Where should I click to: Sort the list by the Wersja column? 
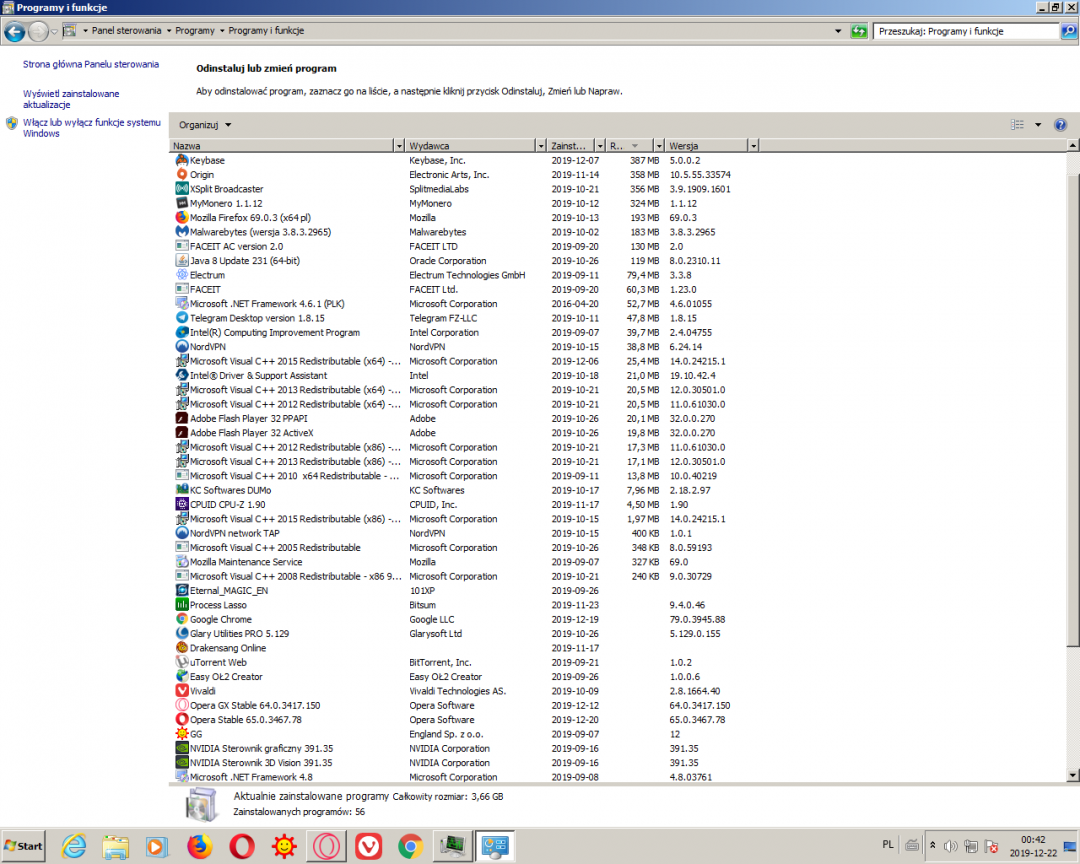(705, 146)
